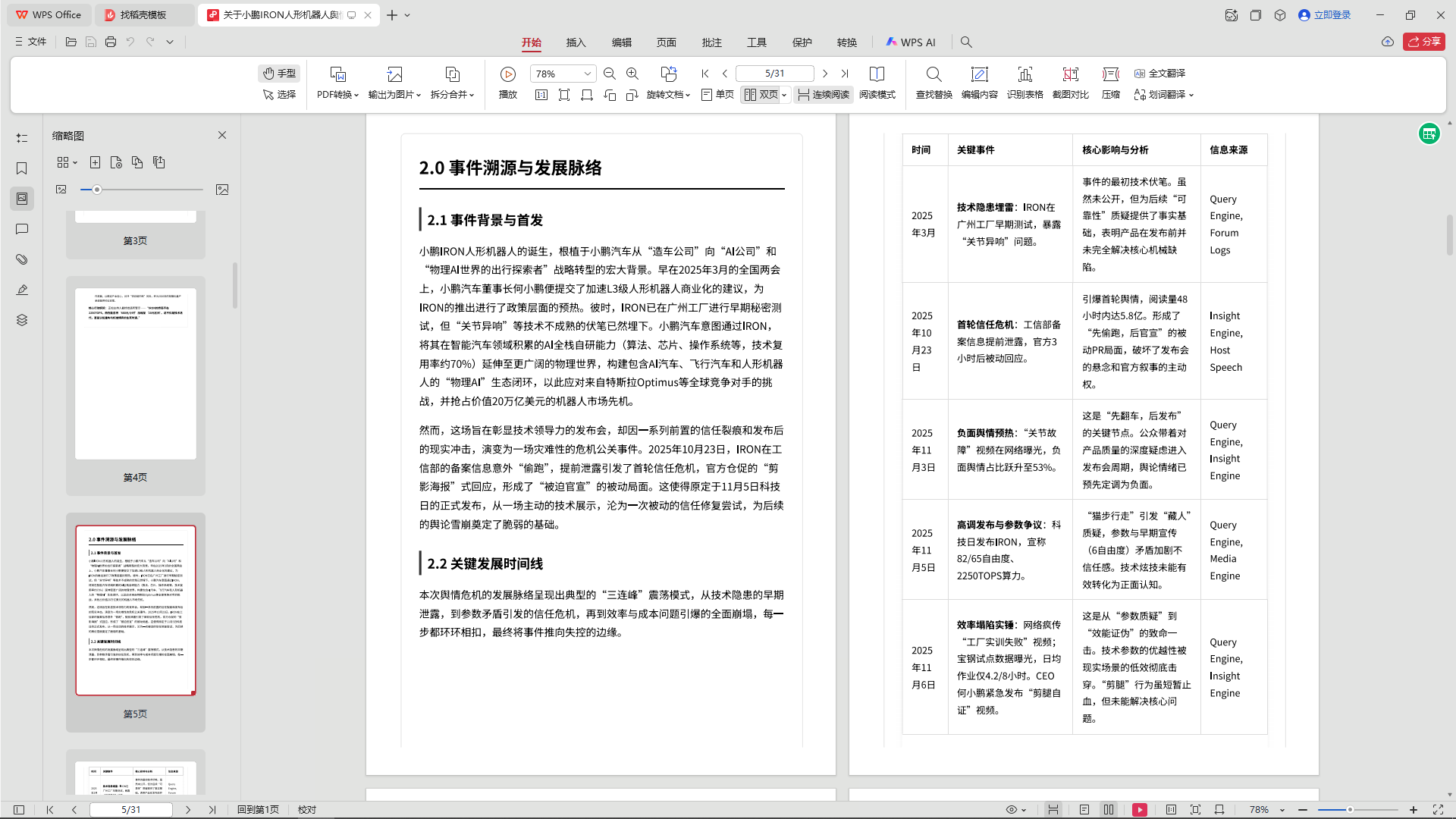Switch to the 插入 tab
This screenshot has width=1456, height=819.
point(576,42)
